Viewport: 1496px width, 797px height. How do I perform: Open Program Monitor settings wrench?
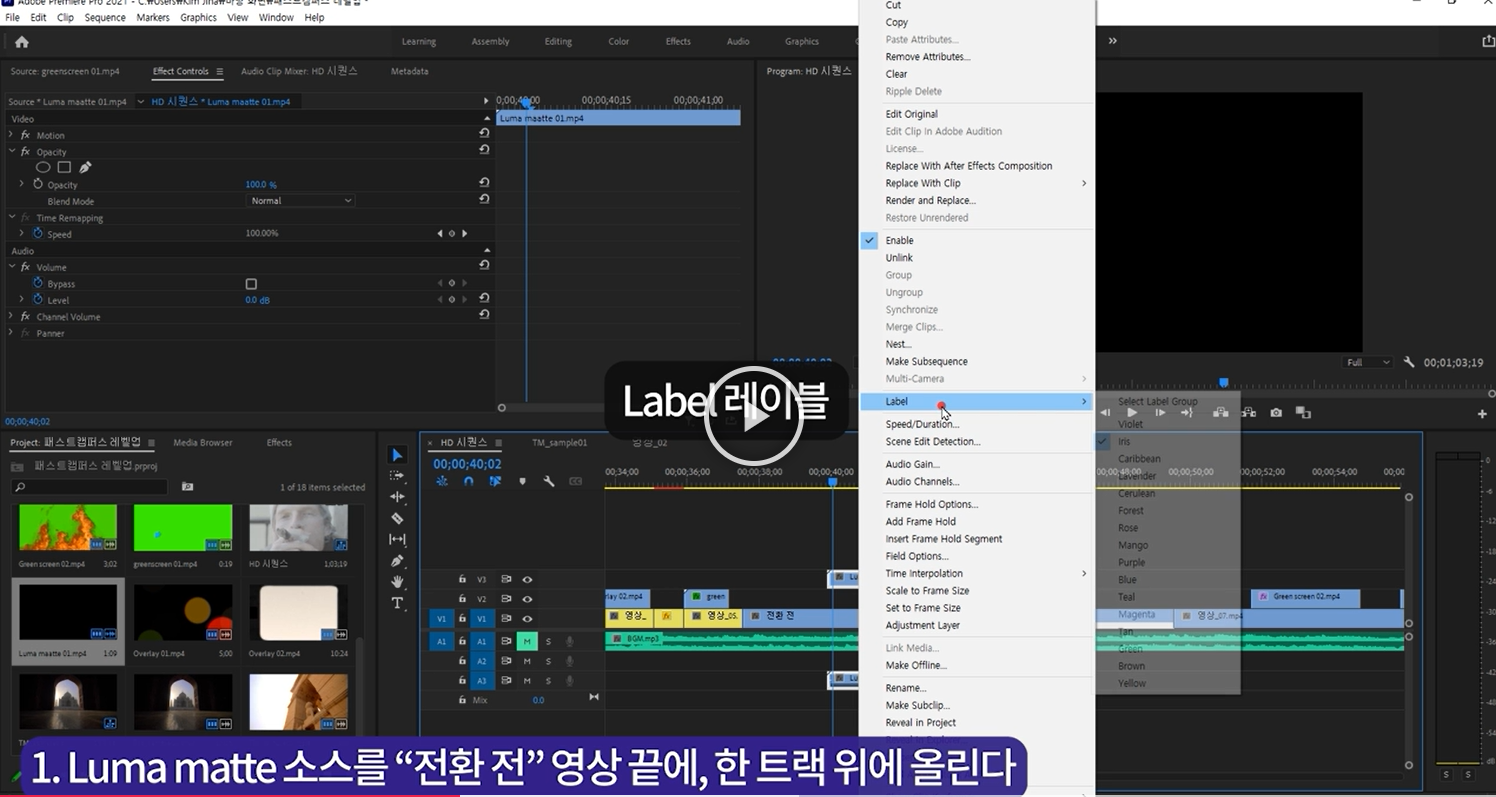click(1409, 362)
